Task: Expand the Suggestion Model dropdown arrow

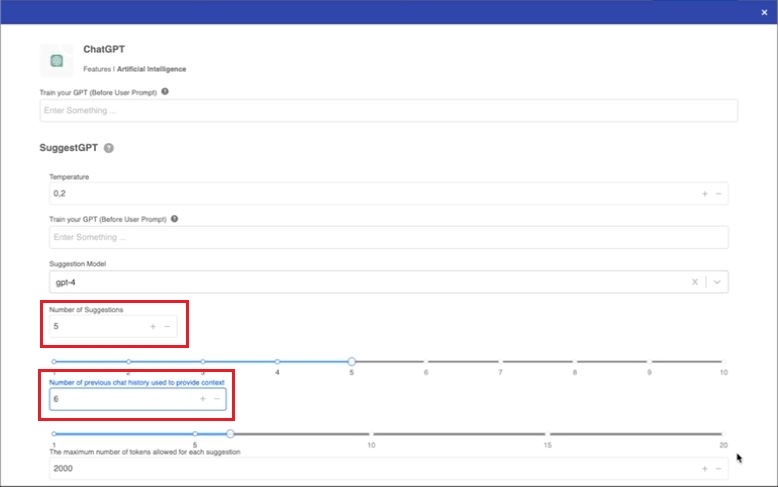Action: click(717, 282)
